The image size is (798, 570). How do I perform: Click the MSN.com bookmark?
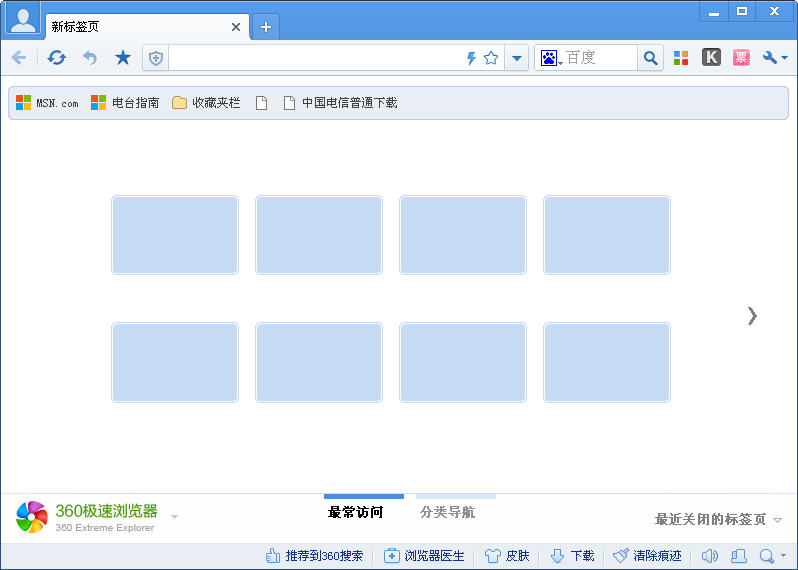pos(47,102)
